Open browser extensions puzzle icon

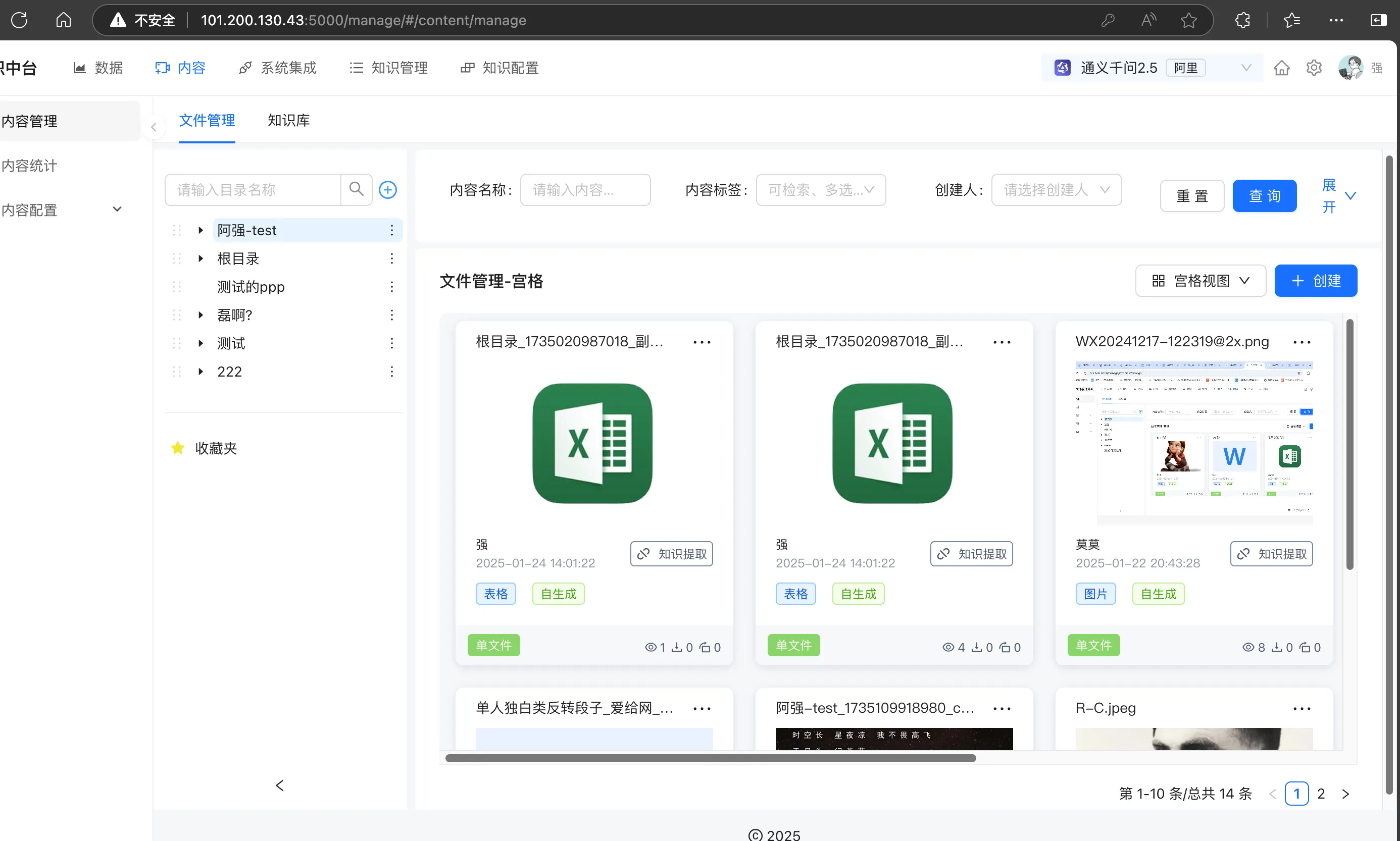coord(1242,20)
